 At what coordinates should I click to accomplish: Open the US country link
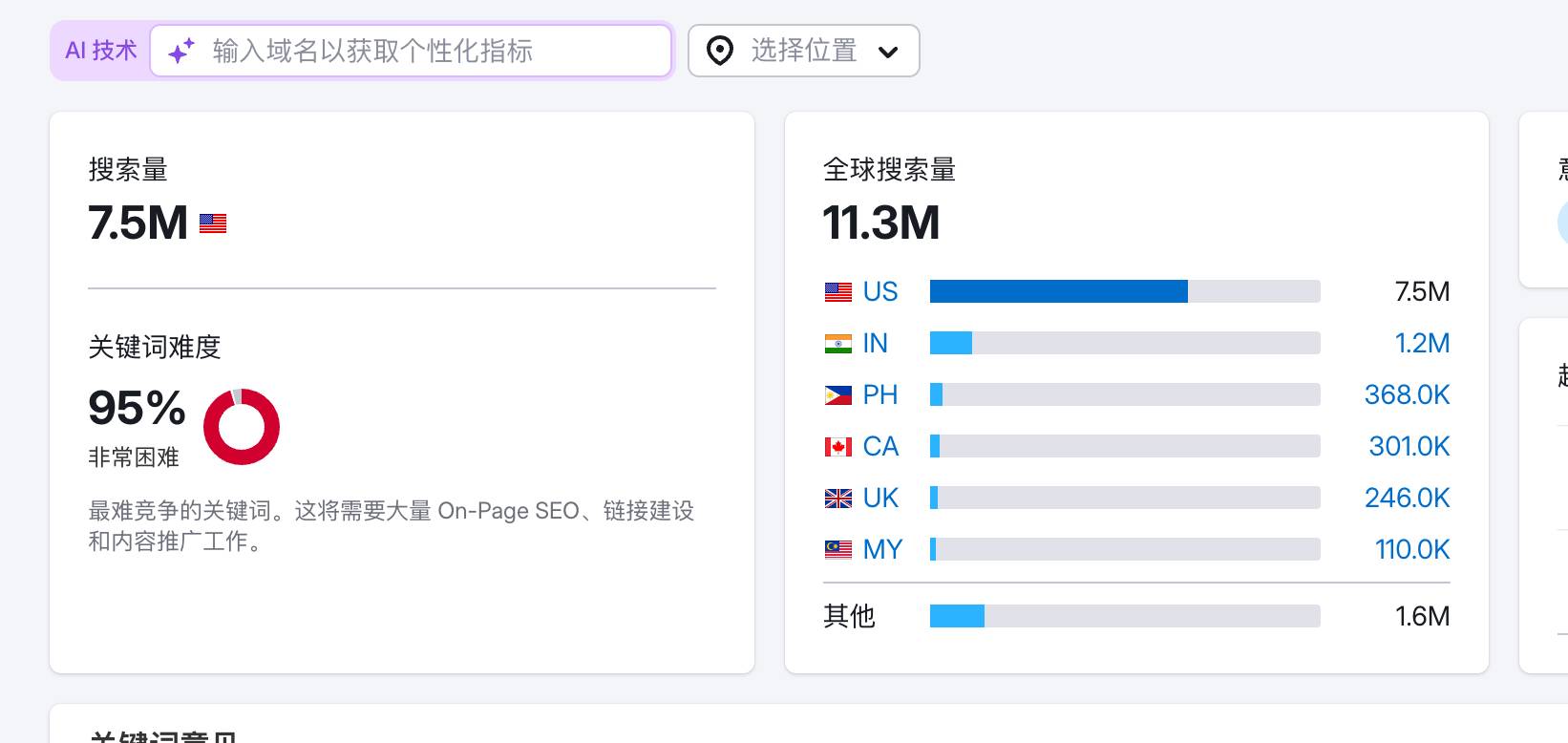point(880,291)
